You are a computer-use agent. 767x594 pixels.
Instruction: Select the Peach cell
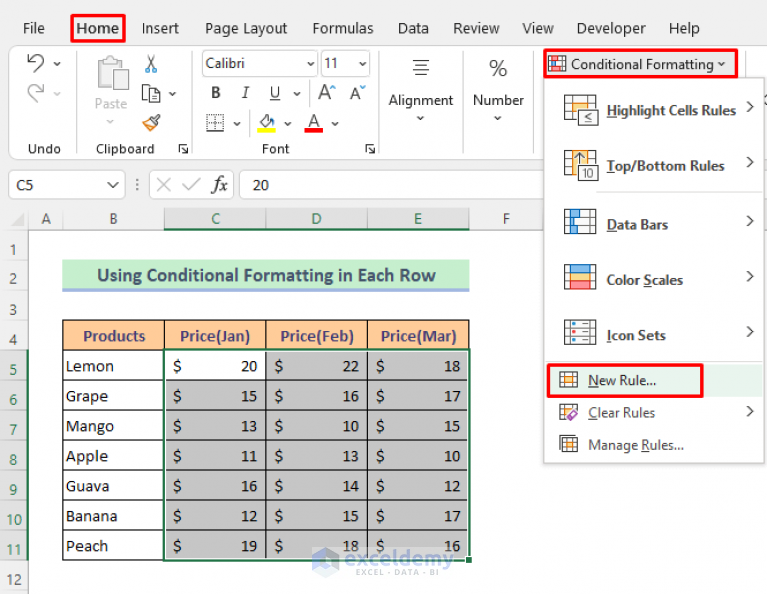[x=113, y=545]
